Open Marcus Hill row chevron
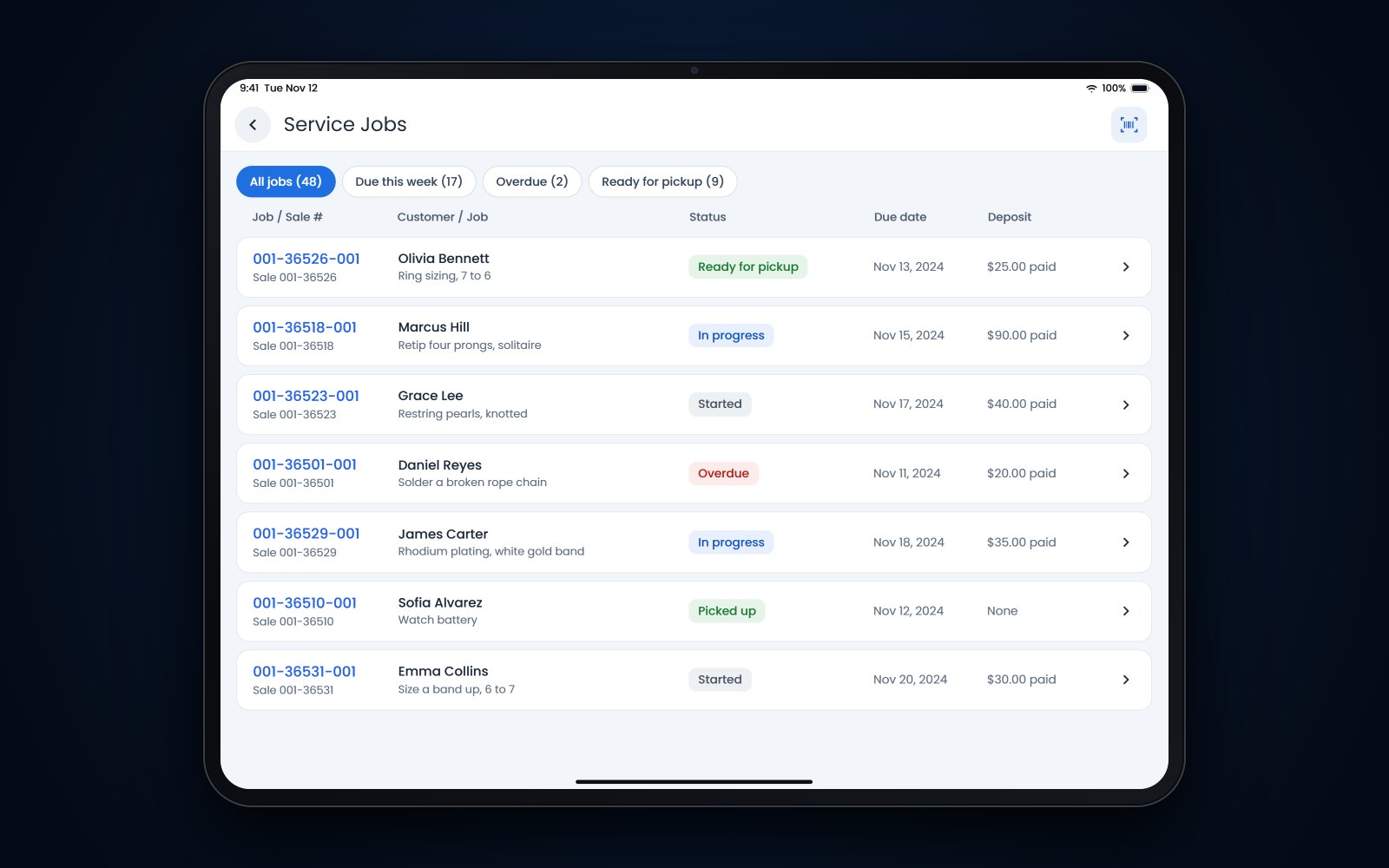1389x868 pixels. [x=1126, y=336]
